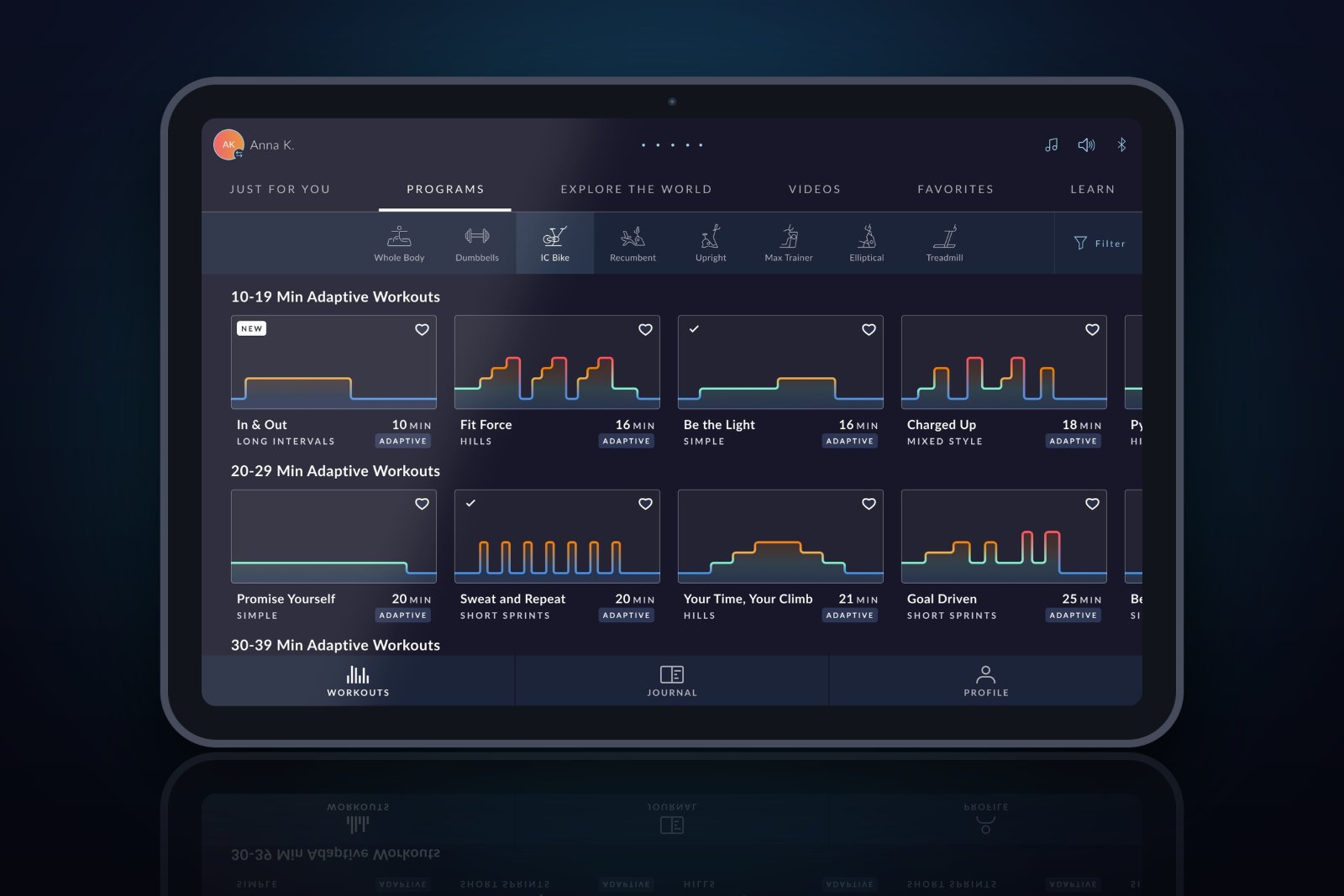Image resolution: width=1344 pixels, height=896 pixels.
Task: Switch to Learn tab
Action: click(x=1092, y=189)
